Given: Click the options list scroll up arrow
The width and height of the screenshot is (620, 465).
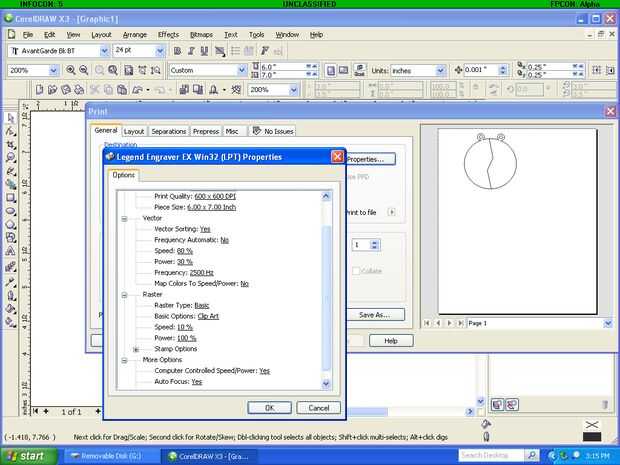Looking at the screenshot, I should 326,196.
